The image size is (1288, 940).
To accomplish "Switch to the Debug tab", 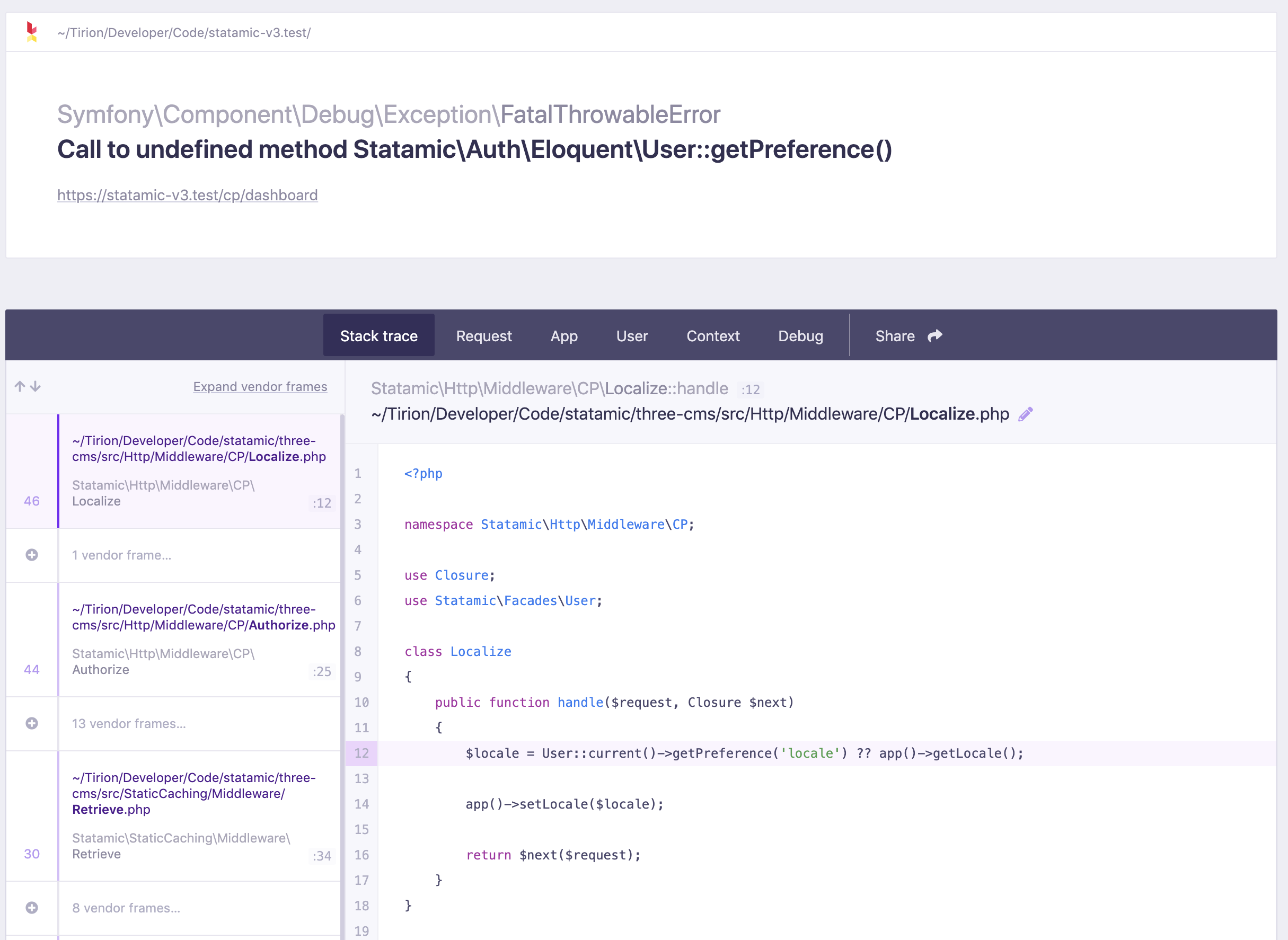I will 800,336.
